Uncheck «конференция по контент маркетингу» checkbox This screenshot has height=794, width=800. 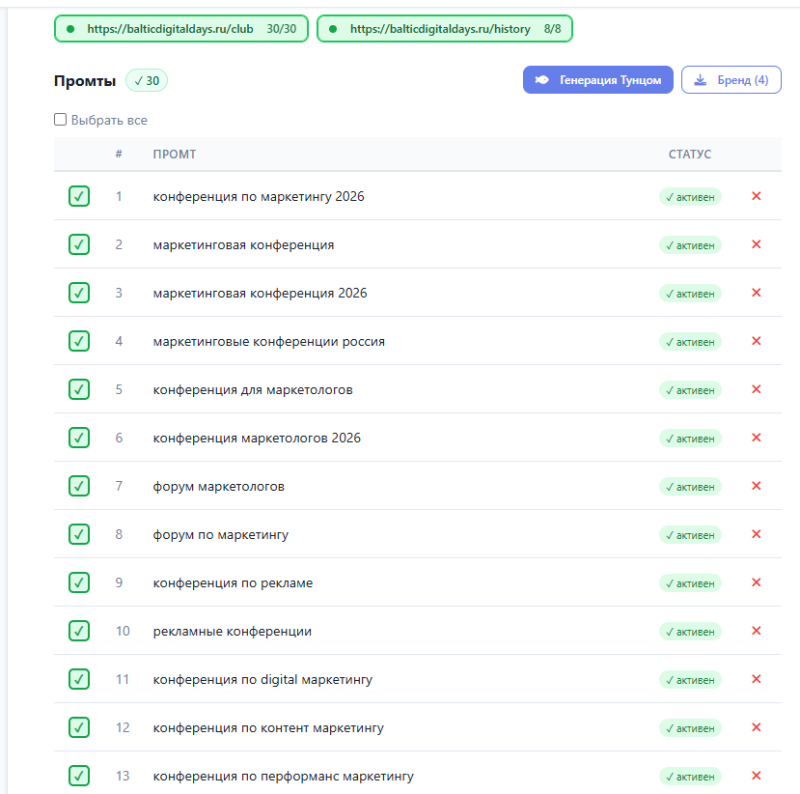(79, 727)
